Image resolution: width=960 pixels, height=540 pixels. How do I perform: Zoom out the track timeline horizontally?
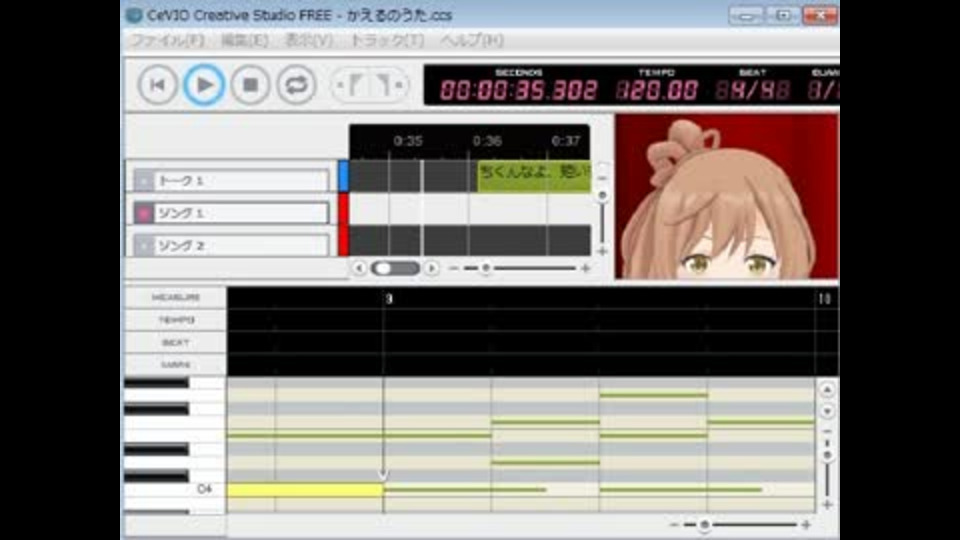[x=454, y=268]
